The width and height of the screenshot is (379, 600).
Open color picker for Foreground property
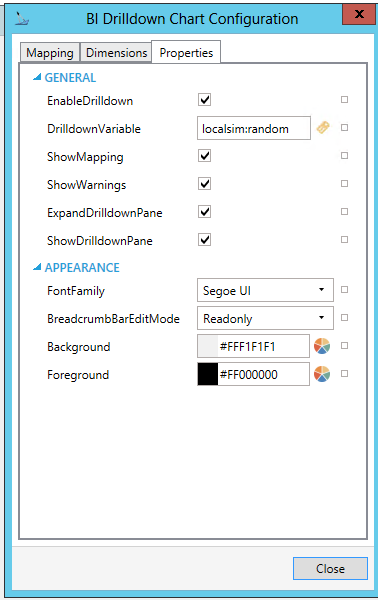pos(322,374)
